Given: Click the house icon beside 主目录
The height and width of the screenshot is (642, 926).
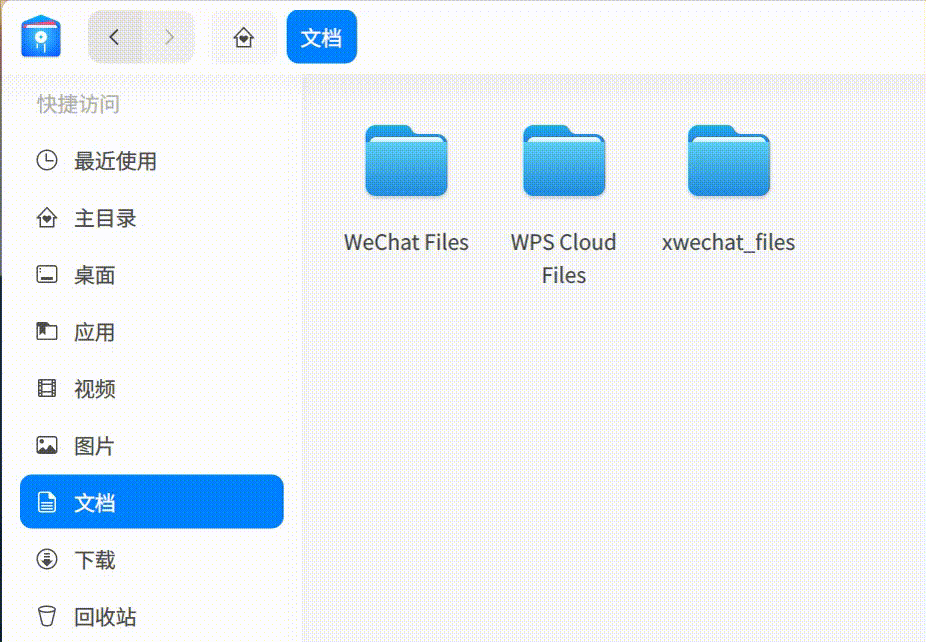Looking at the screenshot, I should click(47, 218).
